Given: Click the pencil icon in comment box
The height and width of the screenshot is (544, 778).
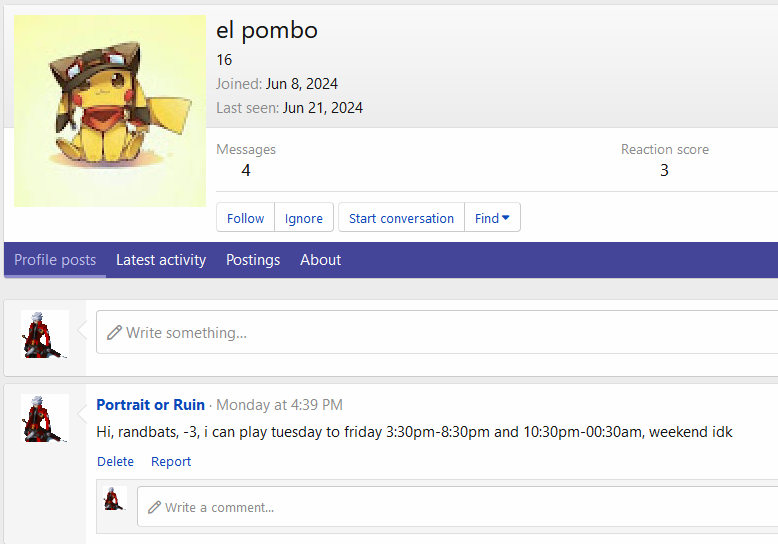Looking at the screenshot, I should tap(154, 507).
